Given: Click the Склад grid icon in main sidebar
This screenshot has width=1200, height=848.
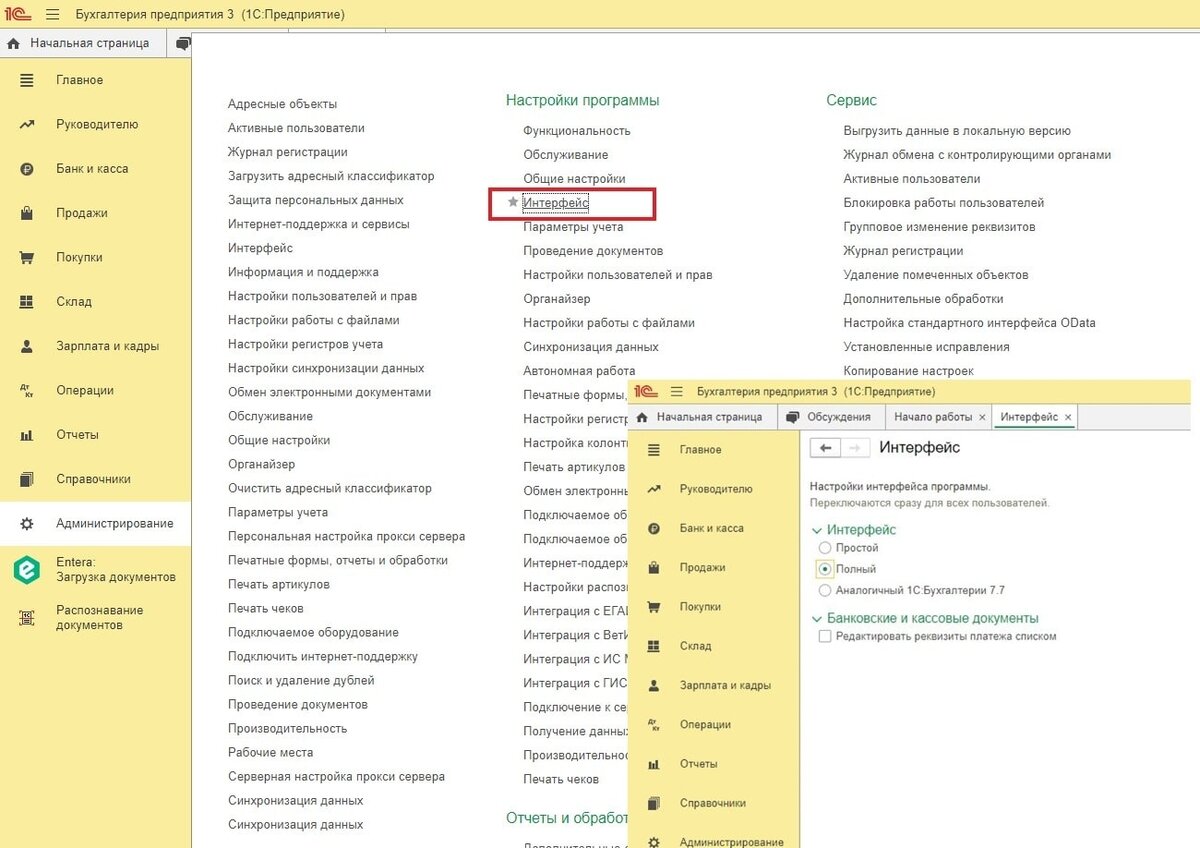Looking at the screenshot, I should tap(27, 302).
